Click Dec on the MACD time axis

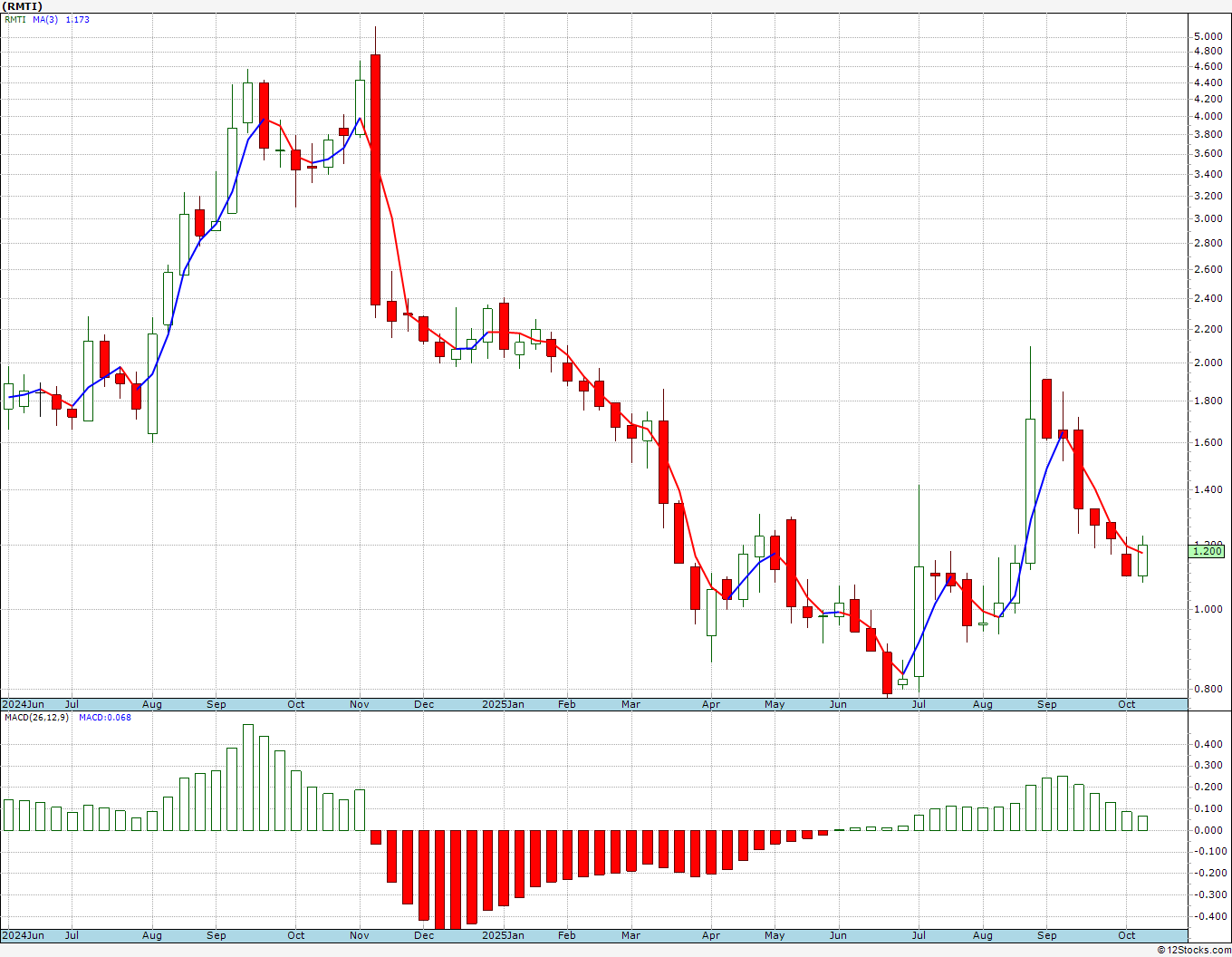(x=423, y=935)
